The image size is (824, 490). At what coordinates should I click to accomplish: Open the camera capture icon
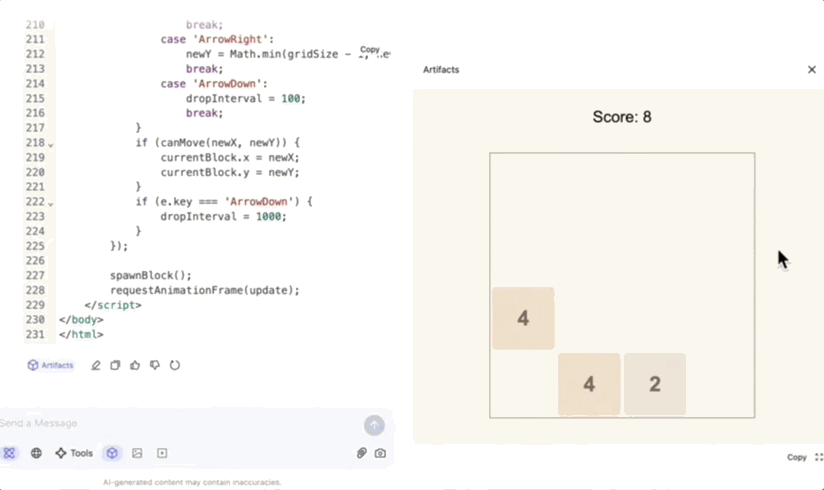coord(380,453)
